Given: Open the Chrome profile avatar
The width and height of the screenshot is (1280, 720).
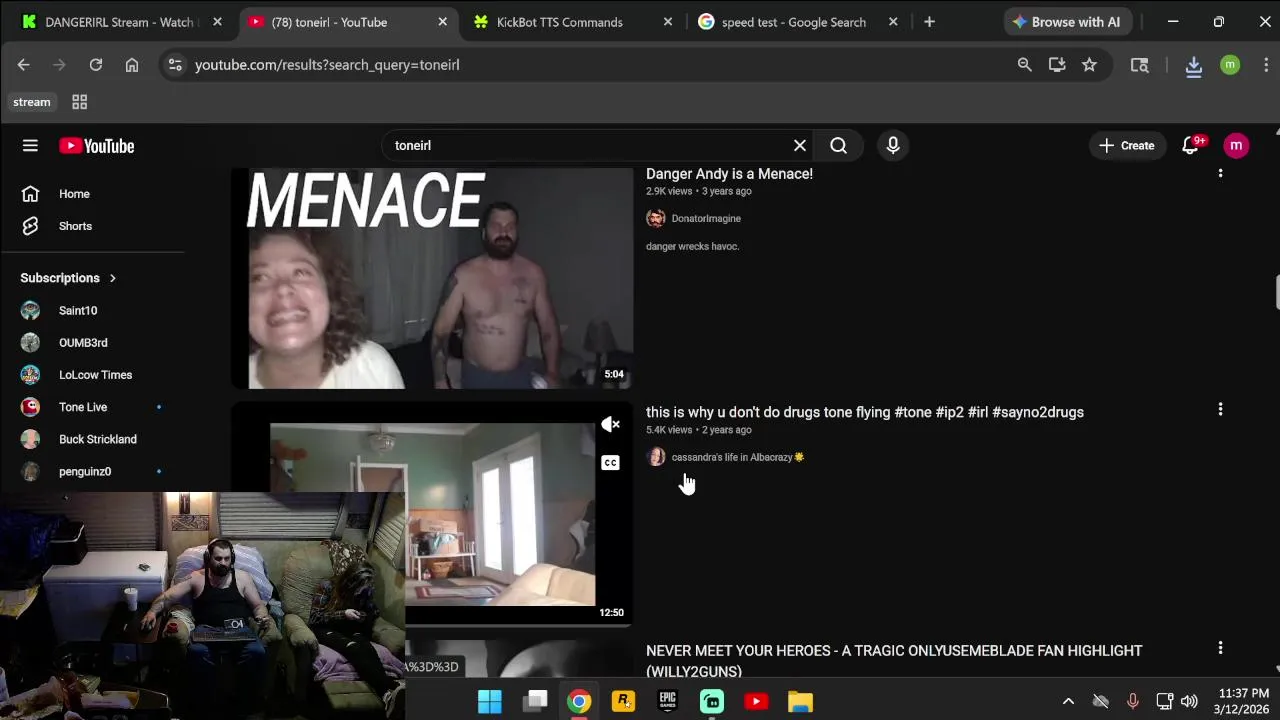Looking at the screenshot, I should click(1230, 65).
